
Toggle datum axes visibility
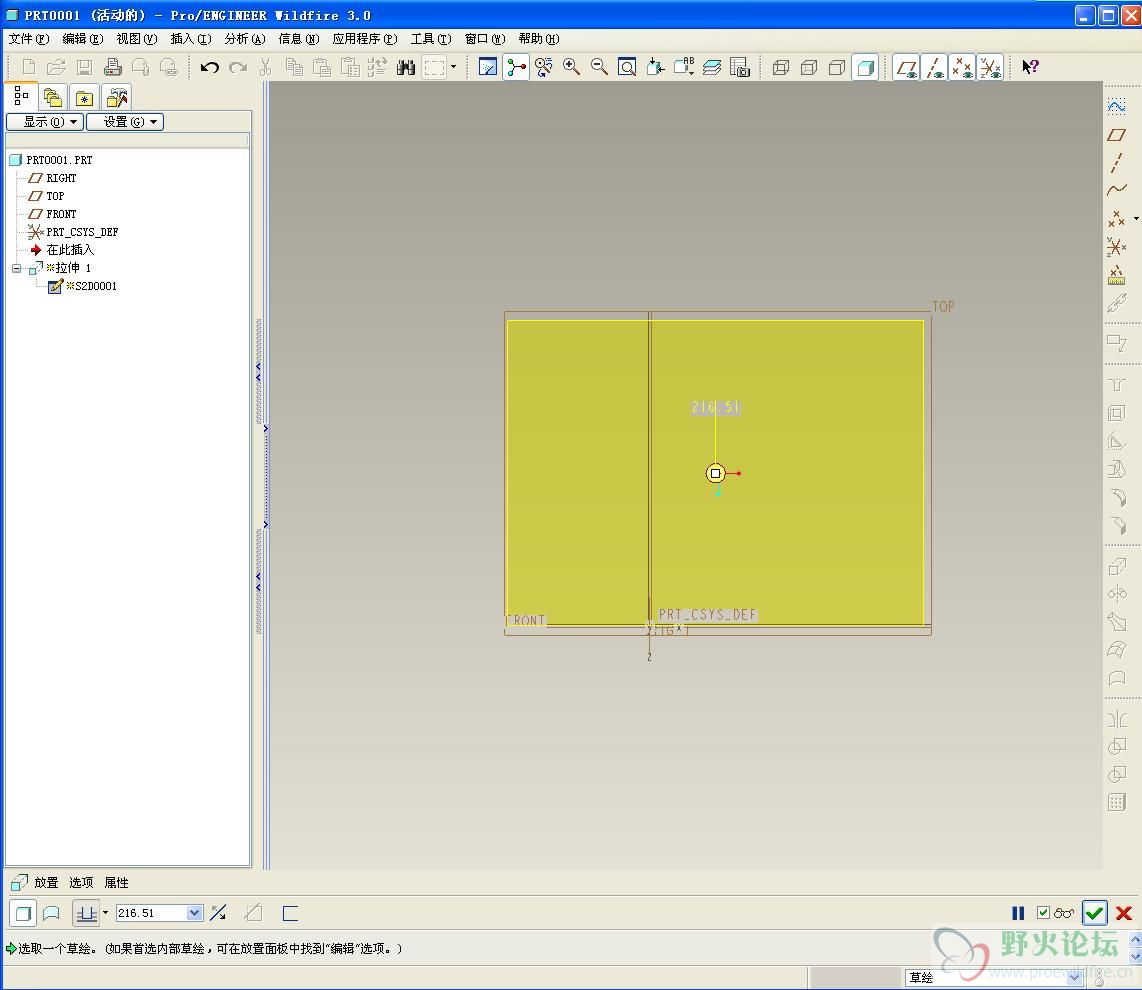pos(934,68)
